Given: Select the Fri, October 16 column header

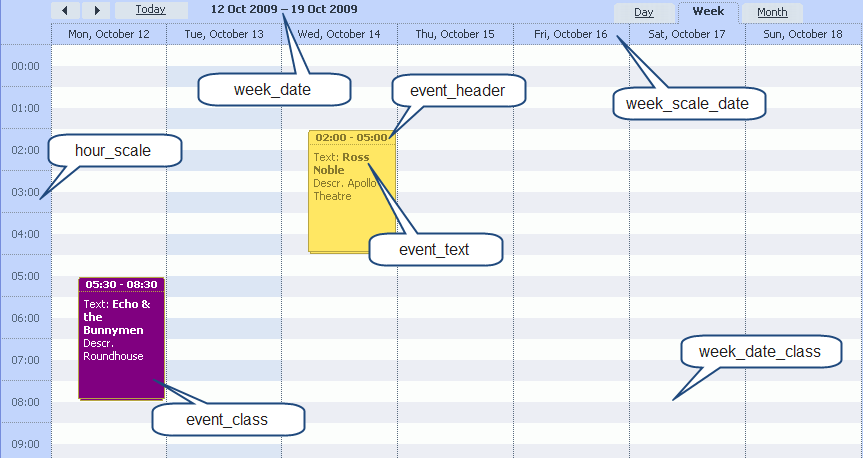Looking at the screenshot, I should click(x=571, y=34).
